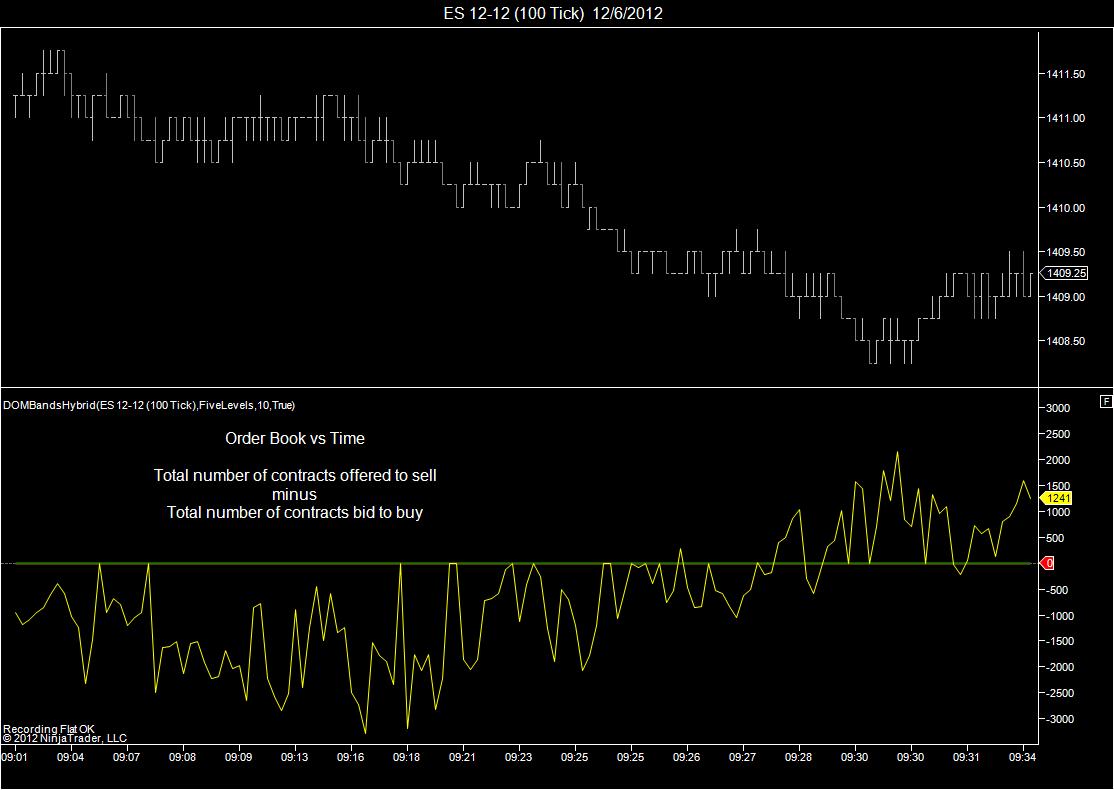
Task: Click chart title ES 12-12 (100 Tick)
Action: click(514, 13)
